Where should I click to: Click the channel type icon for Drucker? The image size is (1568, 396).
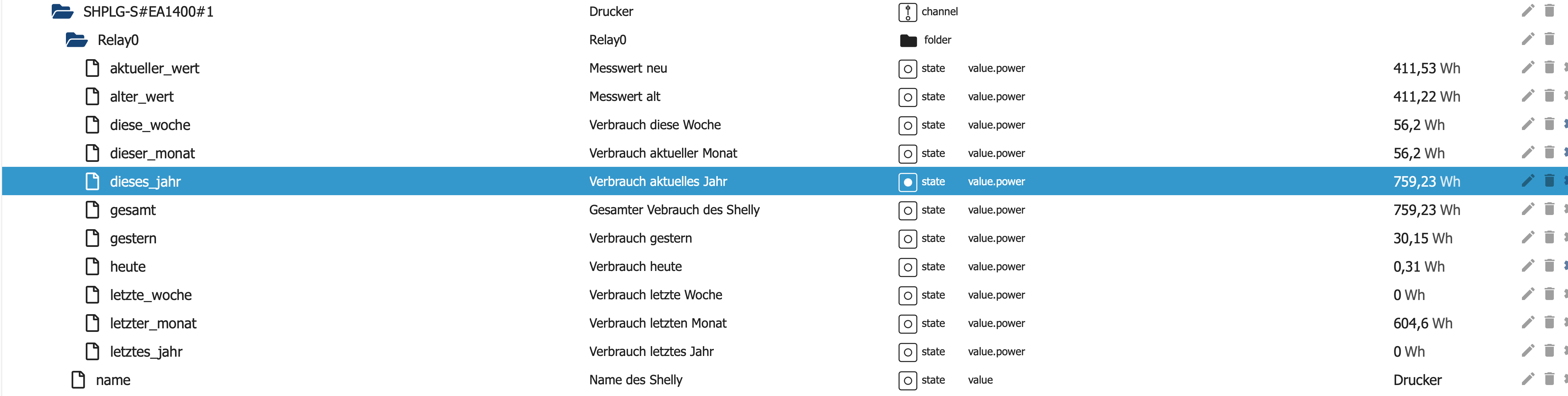pyautogui.click(x=907, y=12)
